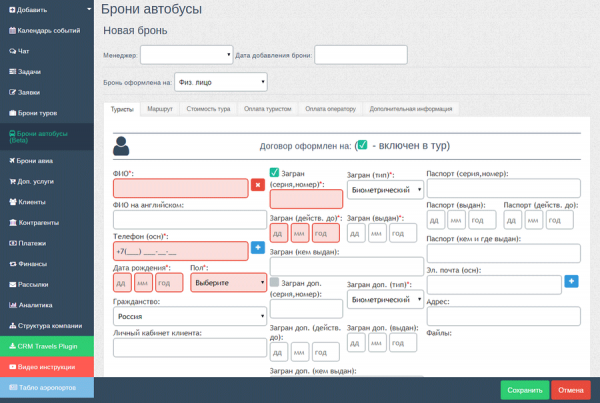600x403 pixels.
Task: Focus the Адрес field
Action: 504,316
